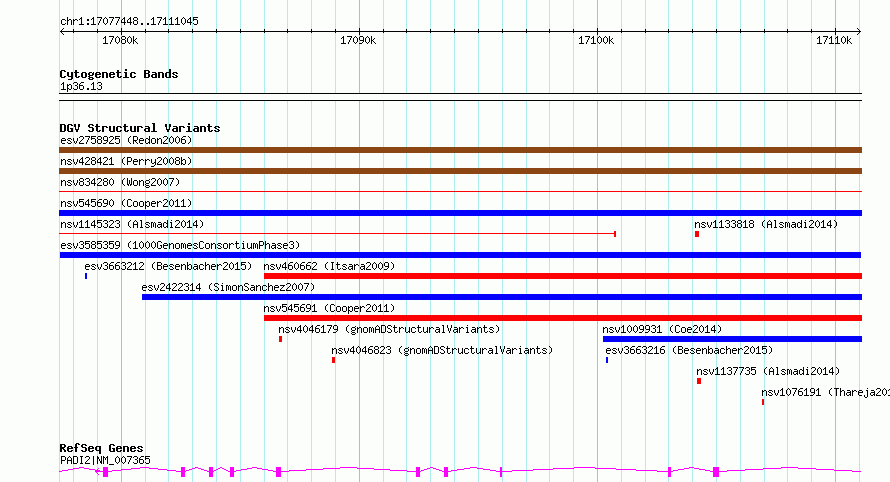Select the nsv1009931 (Coe2014) blue bar
The height and width of the screenshot is (482, 890).
tap(732, 339)
